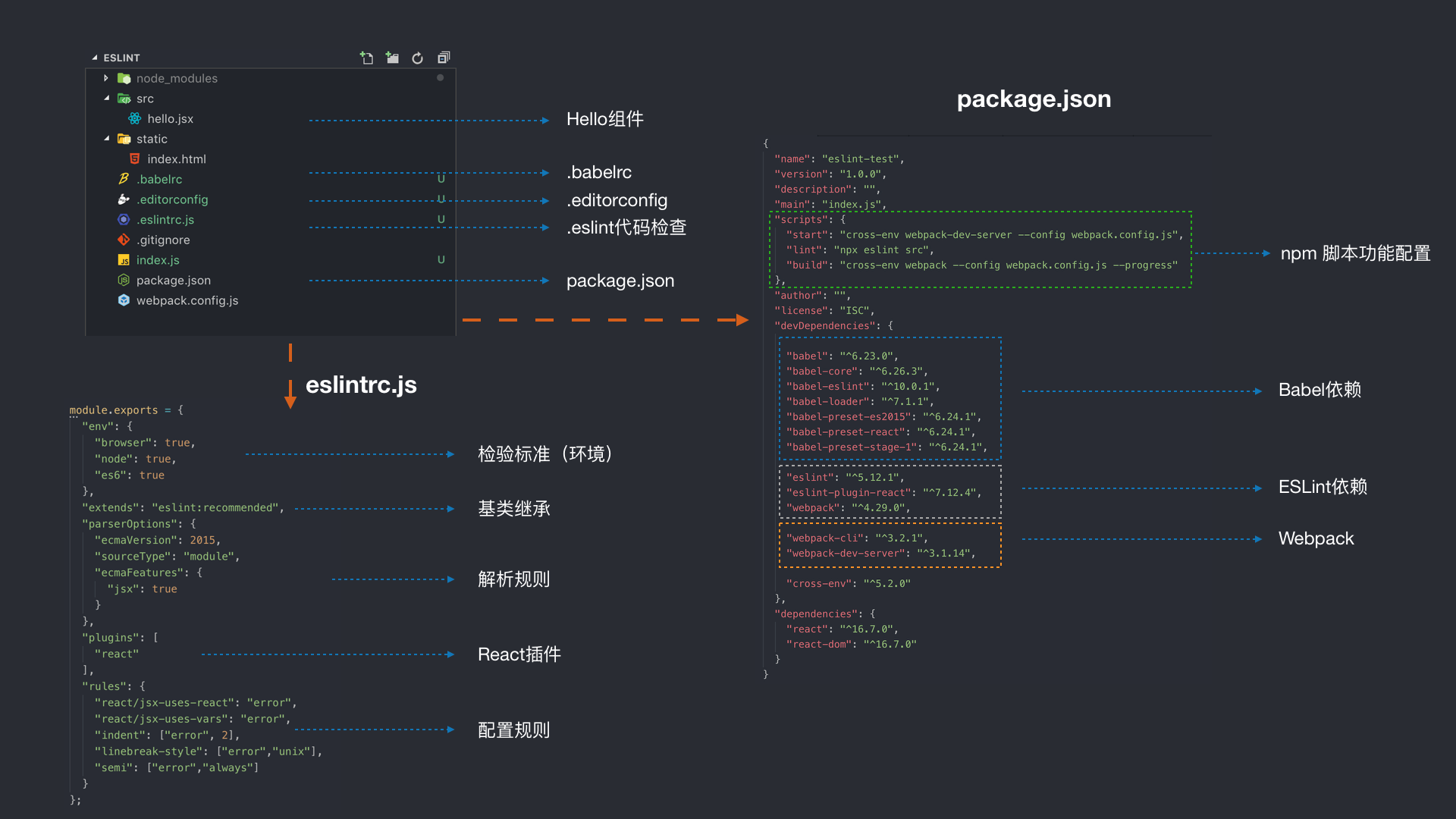Click the untracked U badge on .eslintrc.js
Screen dimensions: 1456x819
pyautogui.click(x=441, y=219)
